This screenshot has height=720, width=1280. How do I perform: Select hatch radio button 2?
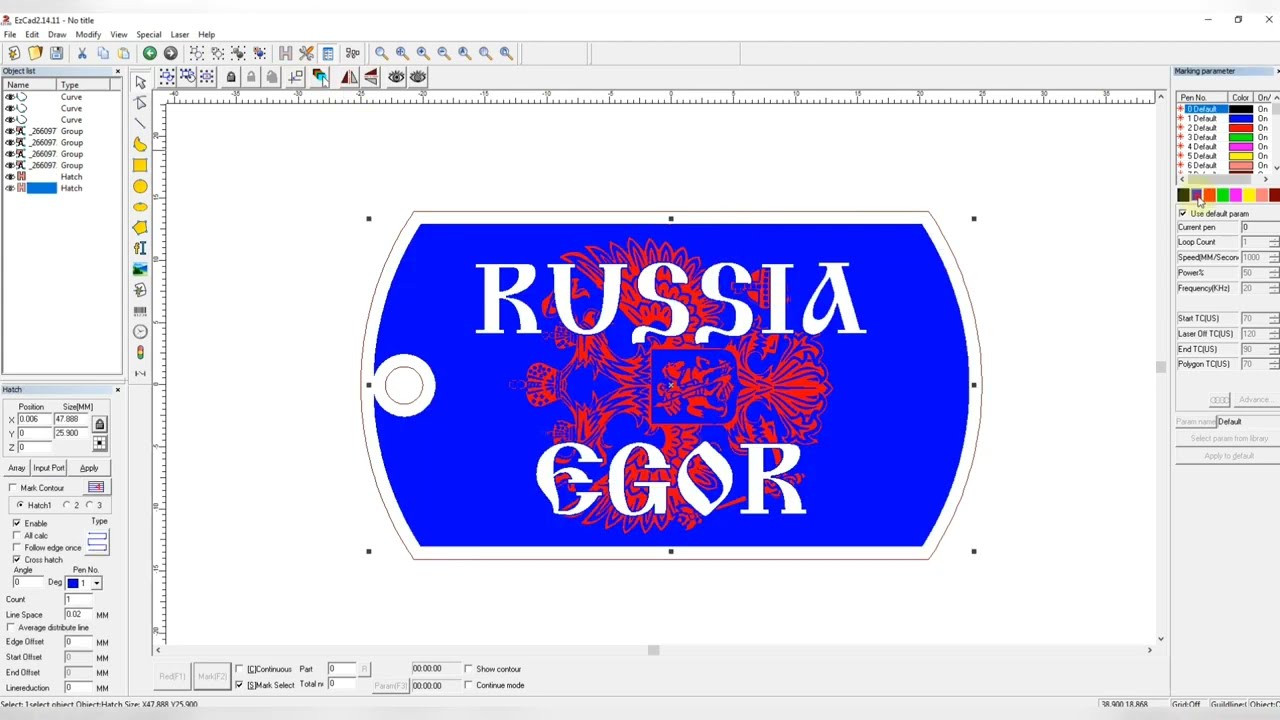(x=67, y=505)
